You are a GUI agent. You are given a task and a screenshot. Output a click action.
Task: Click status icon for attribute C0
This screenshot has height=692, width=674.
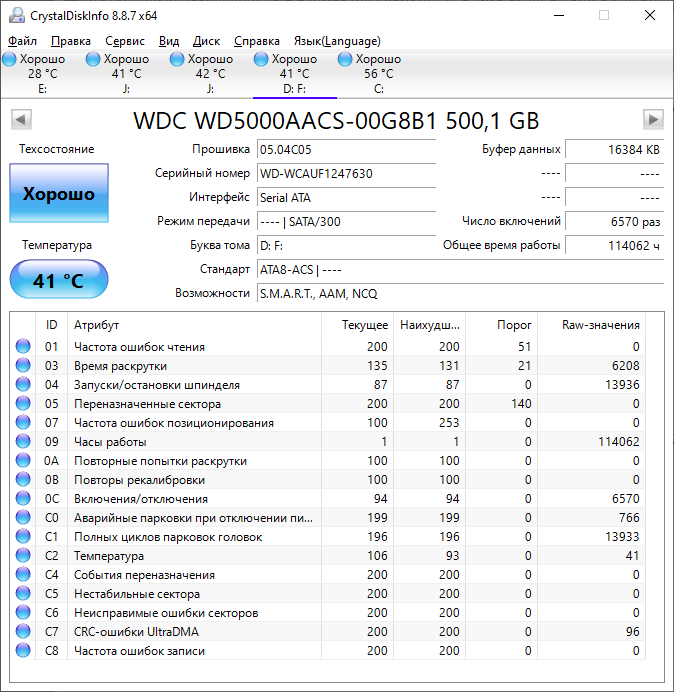23,517
